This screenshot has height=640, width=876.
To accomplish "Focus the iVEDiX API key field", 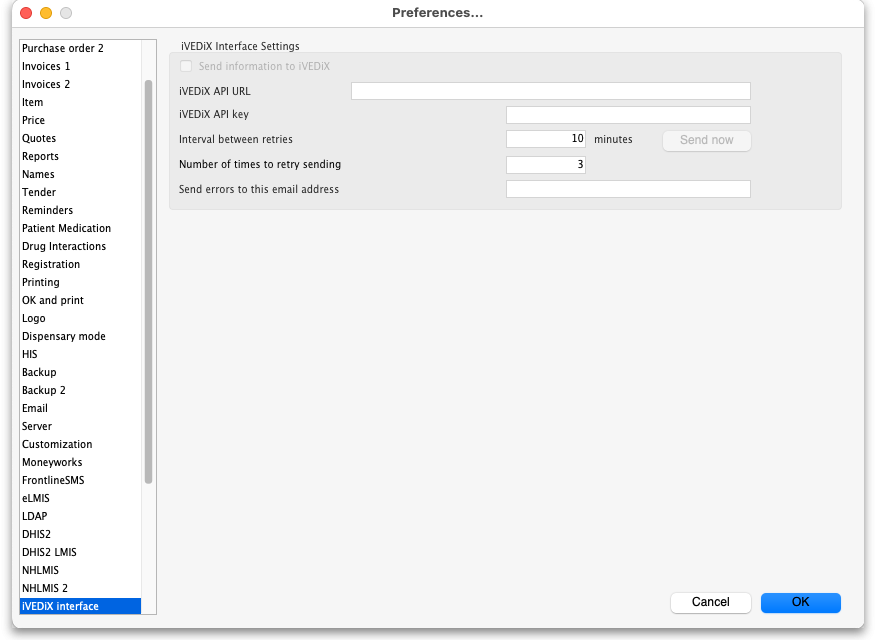I will click(628, 115).
